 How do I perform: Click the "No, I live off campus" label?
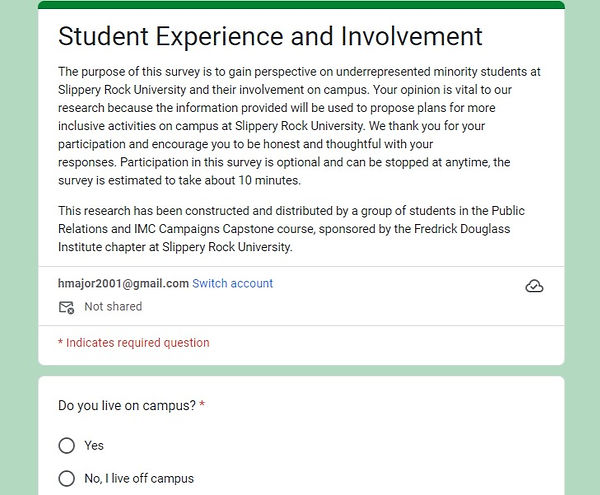click(139, 478)
